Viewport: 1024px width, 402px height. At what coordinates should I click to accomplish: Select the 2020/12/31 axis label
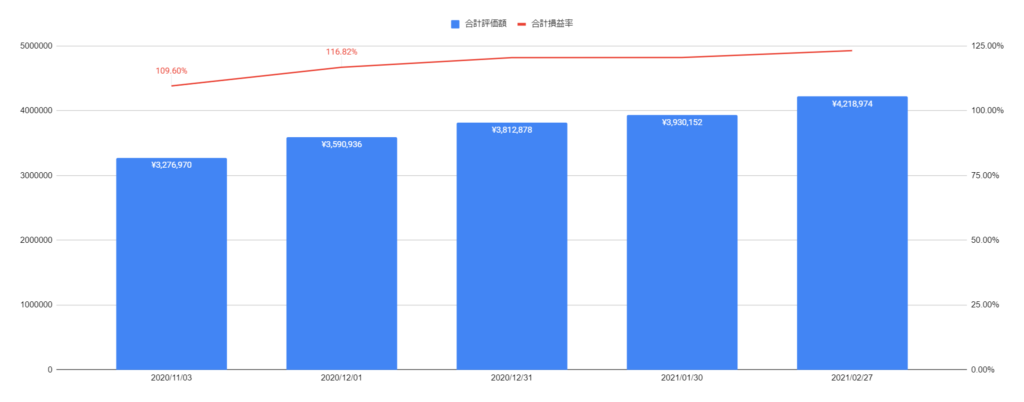point(512,379)
